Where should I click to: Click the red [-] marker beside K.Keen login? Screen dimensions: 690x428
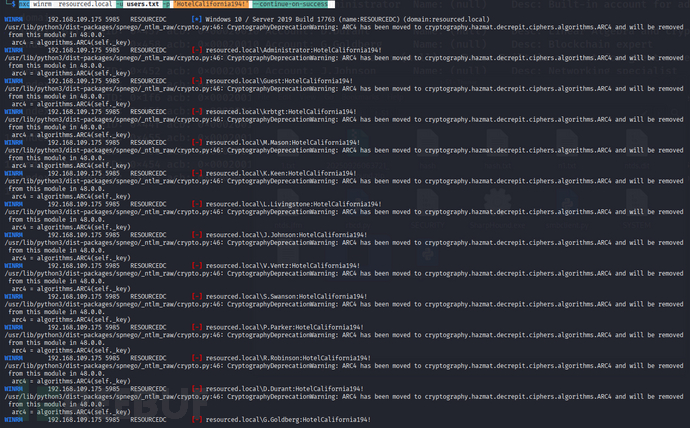click(x=196, y=173)
